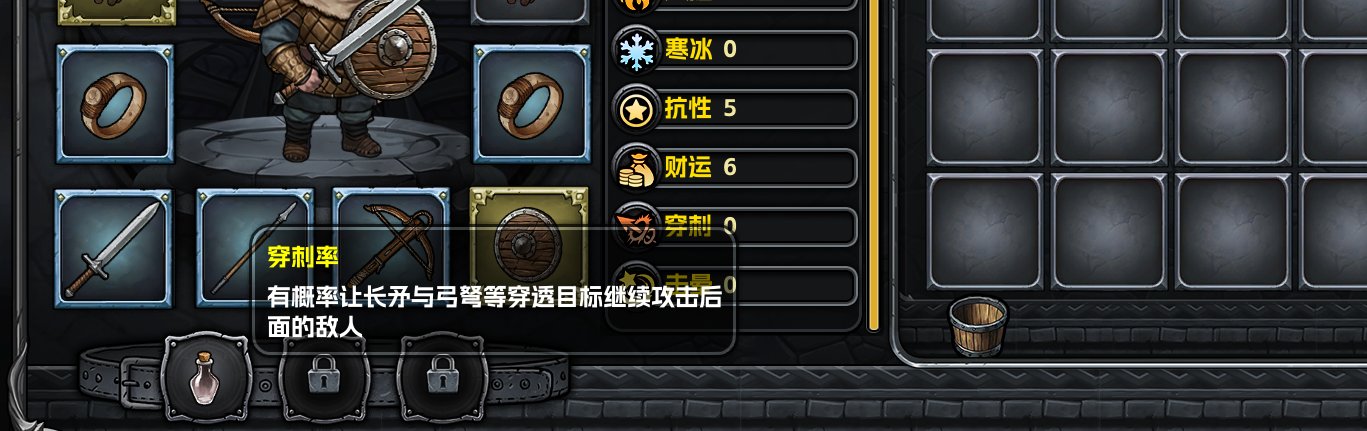Click the wooden bucket trash icon
This screenshot has height=431, width=1367.
pos(978,325)
